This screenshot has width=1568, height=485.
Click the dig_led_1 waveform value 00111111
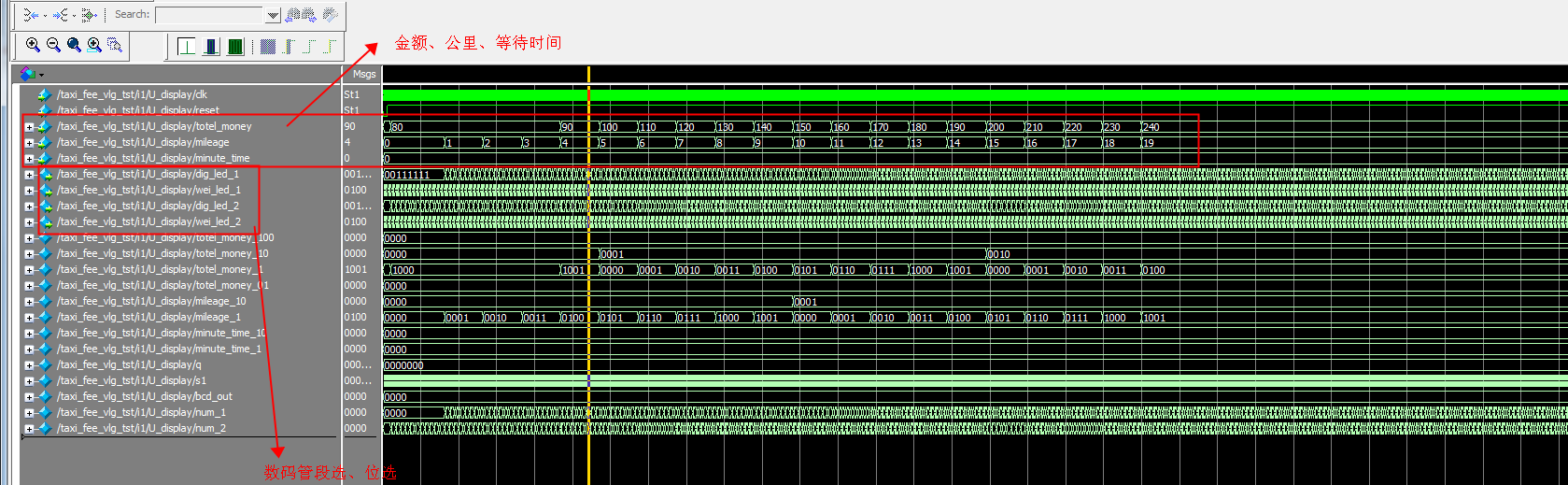(x=408, y=175)
